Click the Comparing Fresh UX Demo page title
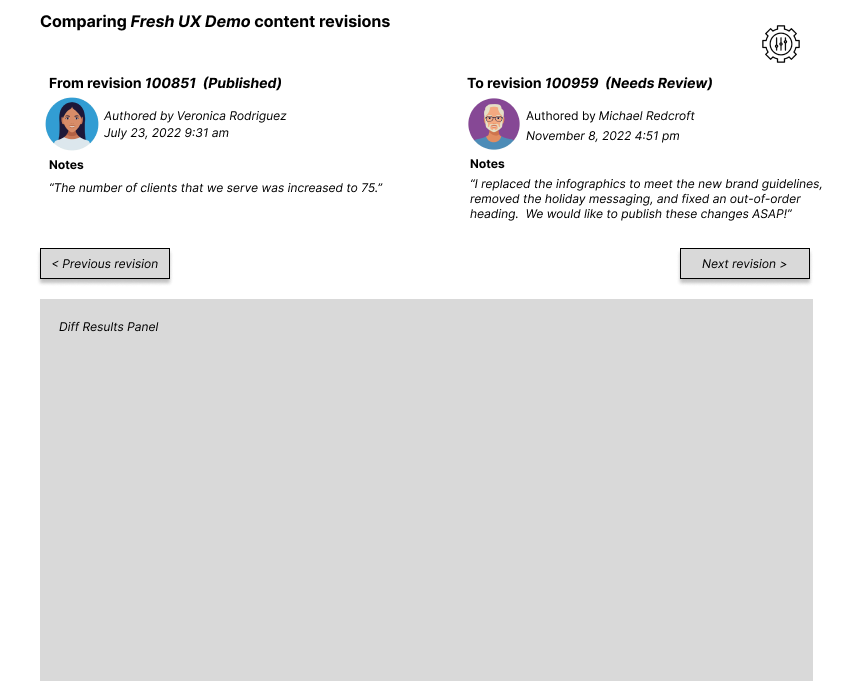 point(215,21)
